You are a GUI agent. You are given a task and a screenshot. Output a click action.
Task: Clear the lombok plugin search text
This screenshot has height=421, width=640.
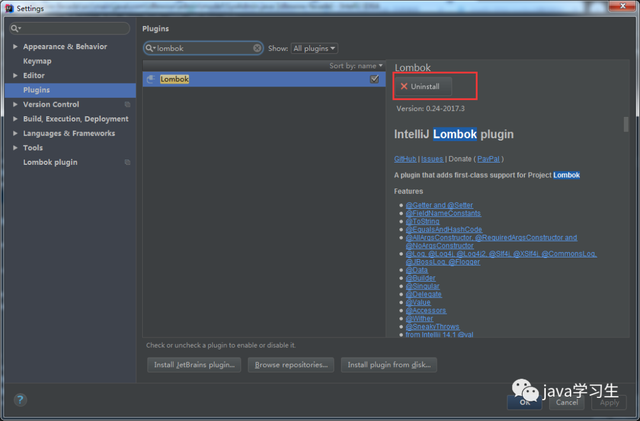point(257,48)
